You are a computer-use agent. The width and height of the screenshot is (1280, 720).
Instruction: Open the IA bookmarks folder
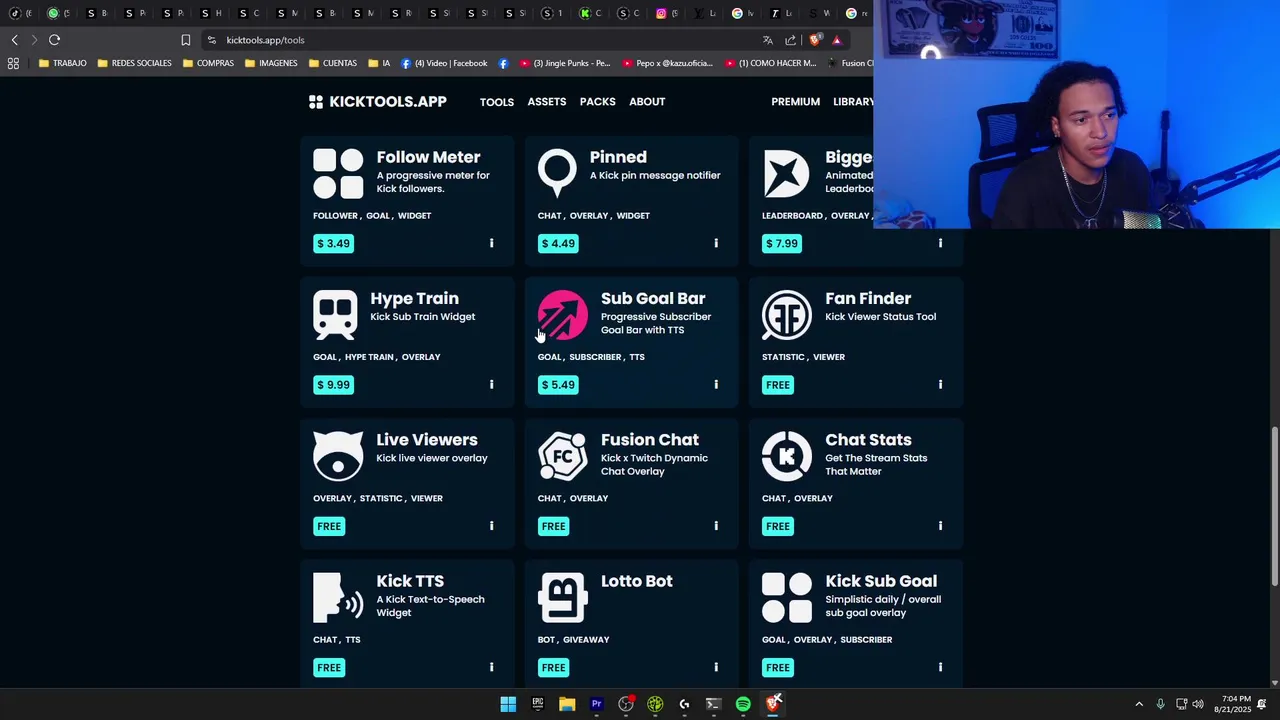[379, 63]
